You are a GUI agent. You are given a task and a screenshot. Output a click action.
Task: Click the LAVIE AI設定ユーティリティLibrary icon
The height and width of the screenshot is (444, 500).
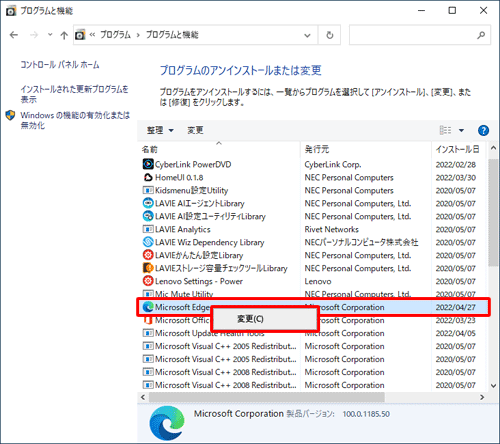(x=148, y=216)
